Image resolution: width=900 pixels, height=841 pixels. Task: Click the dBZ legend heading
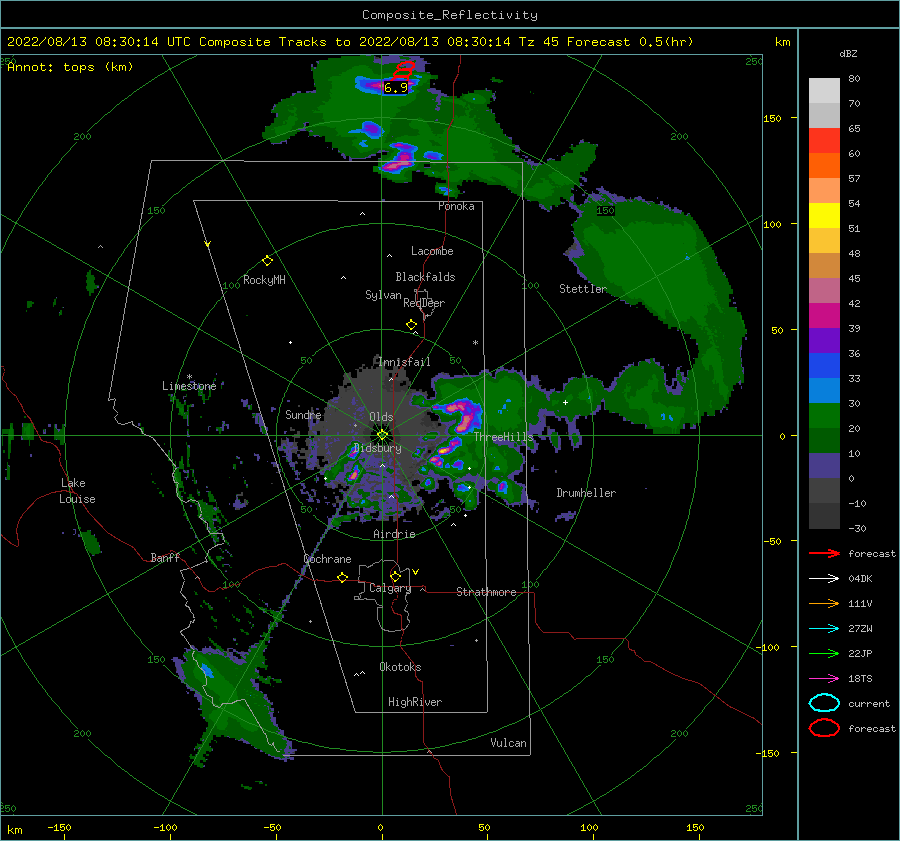click(848, 53)
